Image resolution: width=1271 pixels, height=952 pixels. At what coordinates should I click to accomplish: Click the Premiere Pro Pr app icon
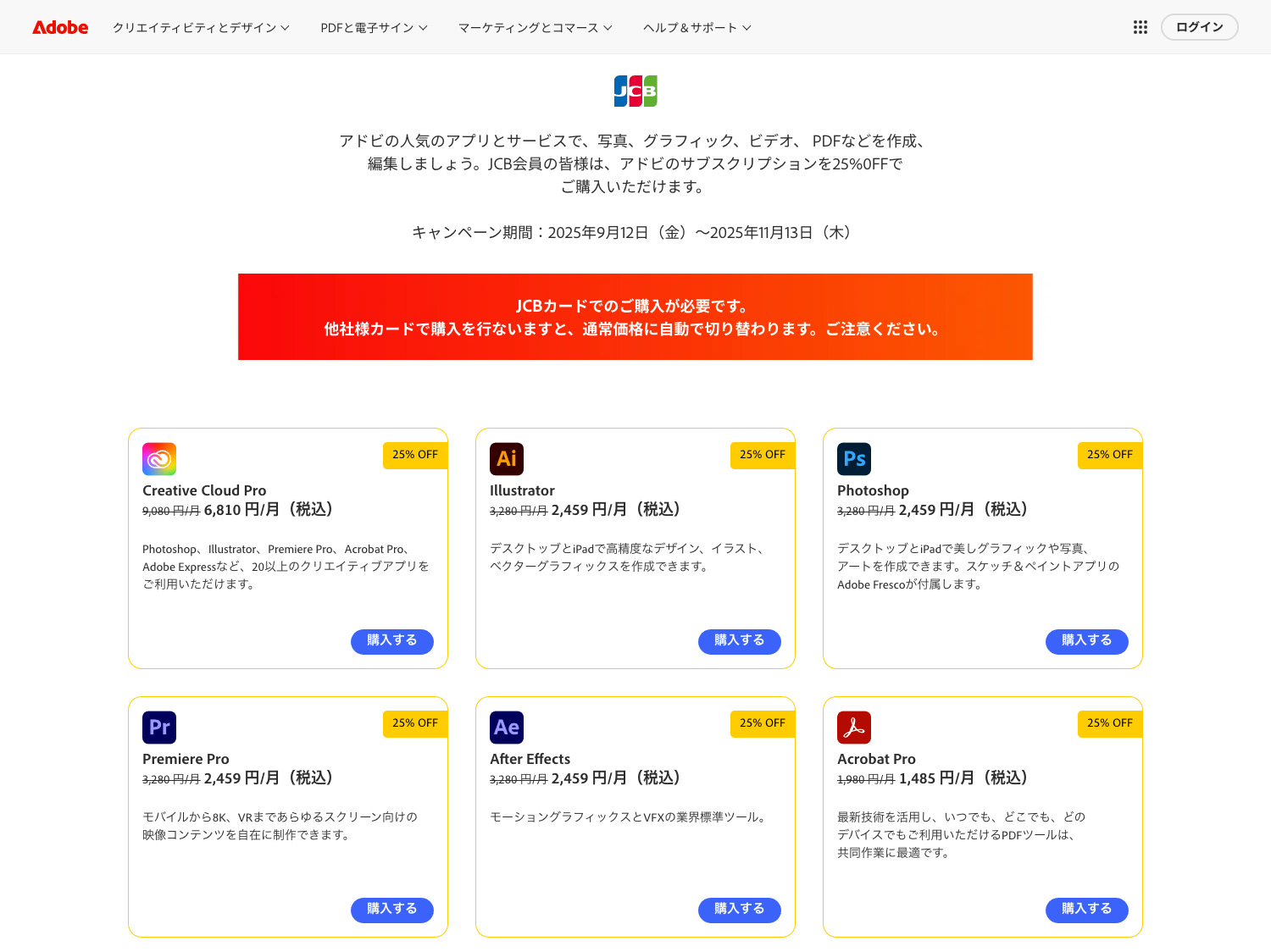click(x=159, y=728)
